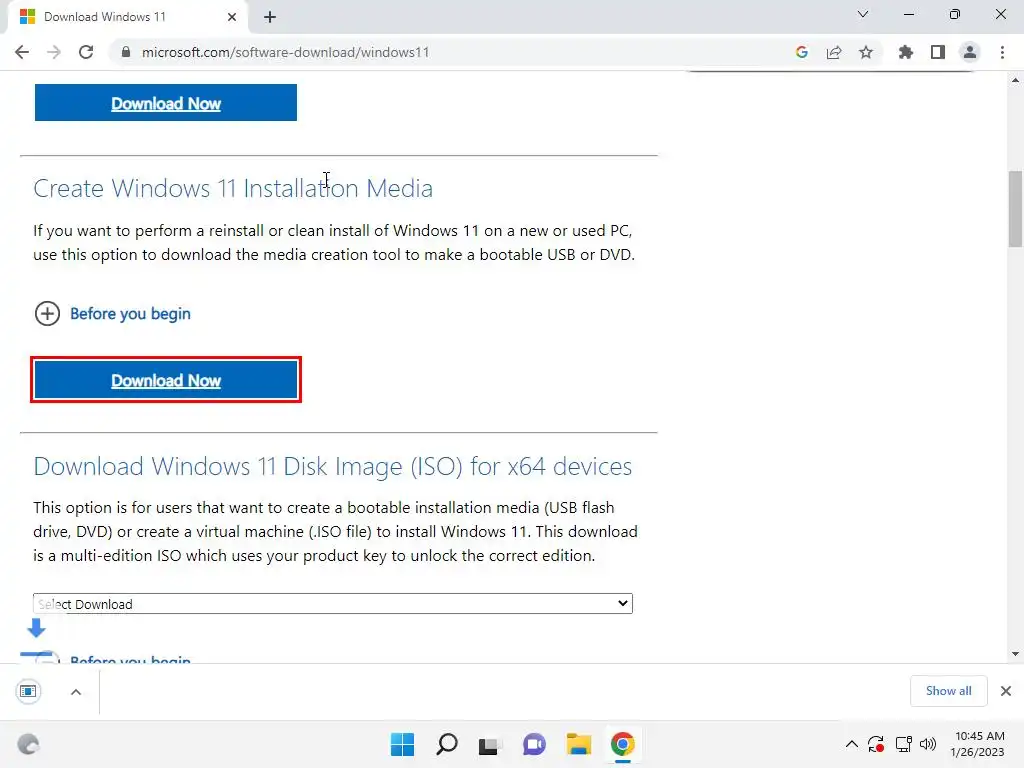Open the Before you begin link

click(x=131, y=314)
